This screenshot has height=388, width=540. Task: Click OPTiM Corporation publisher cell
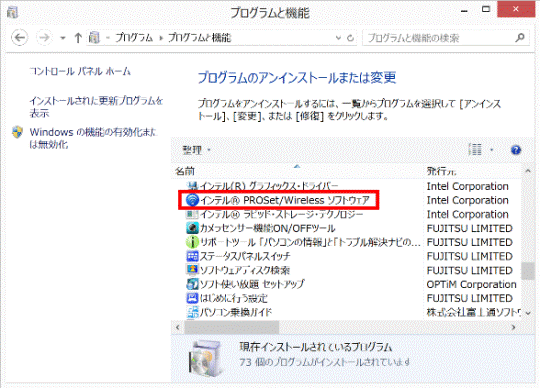click(471, 284)
